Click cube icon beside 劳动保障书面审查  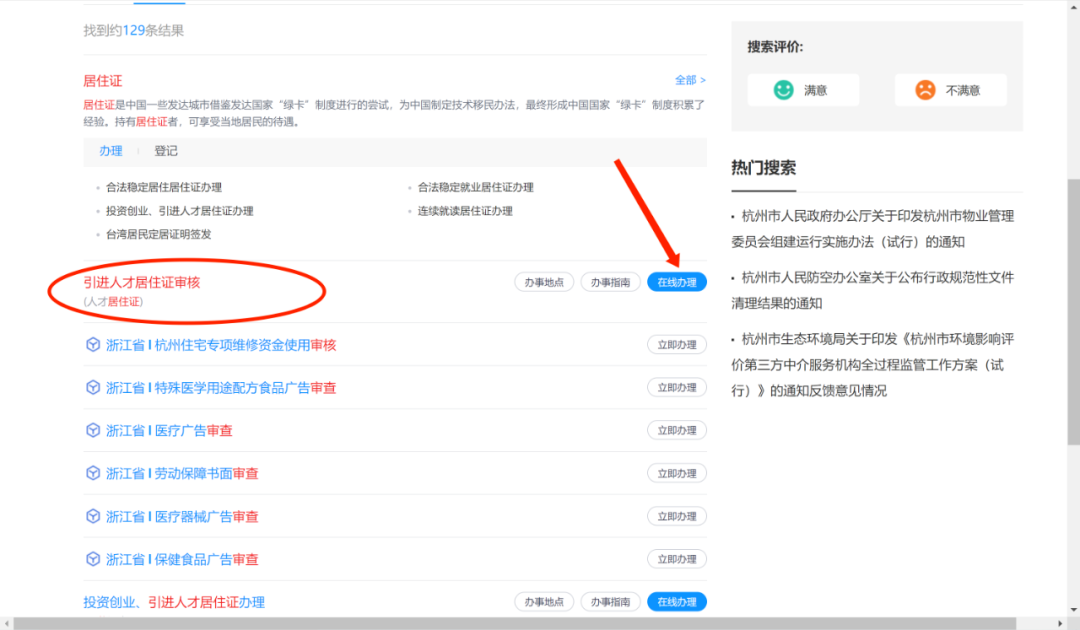pyautogui.click(x=93, y=474)
